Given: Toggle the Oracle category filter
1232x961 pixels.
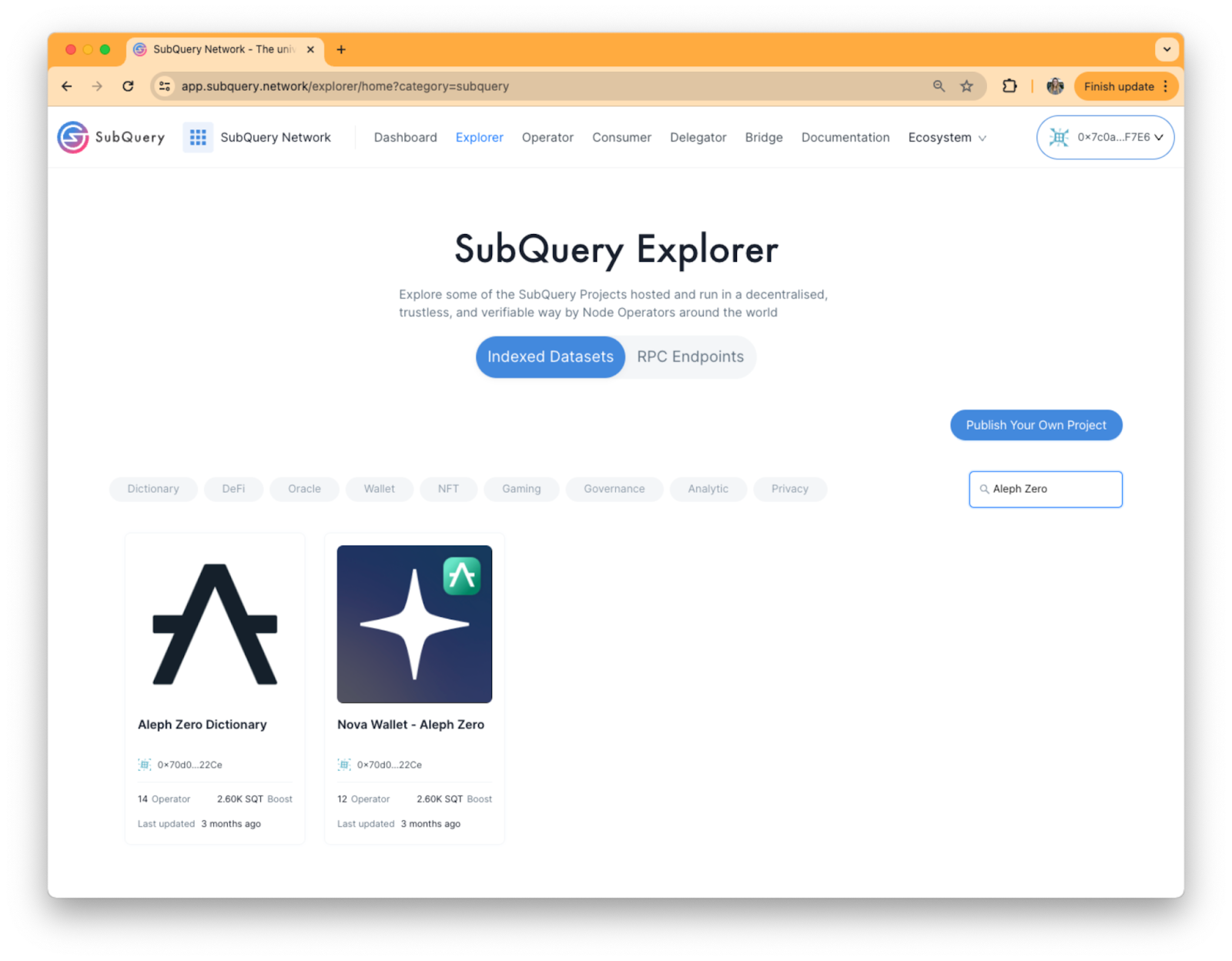Looking at the screenshot, I should 304,489.
